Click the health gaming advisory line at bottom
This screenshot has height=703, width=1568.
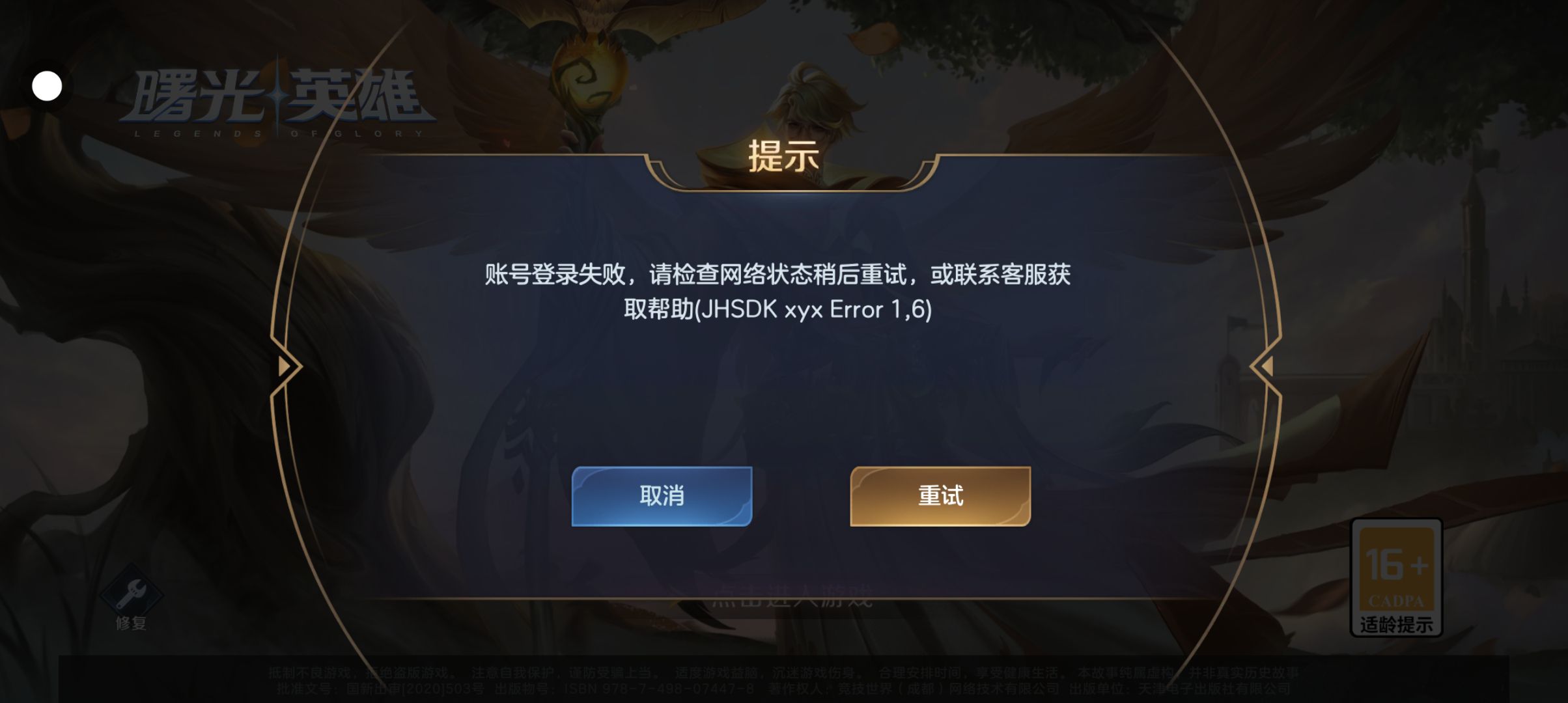783,672
